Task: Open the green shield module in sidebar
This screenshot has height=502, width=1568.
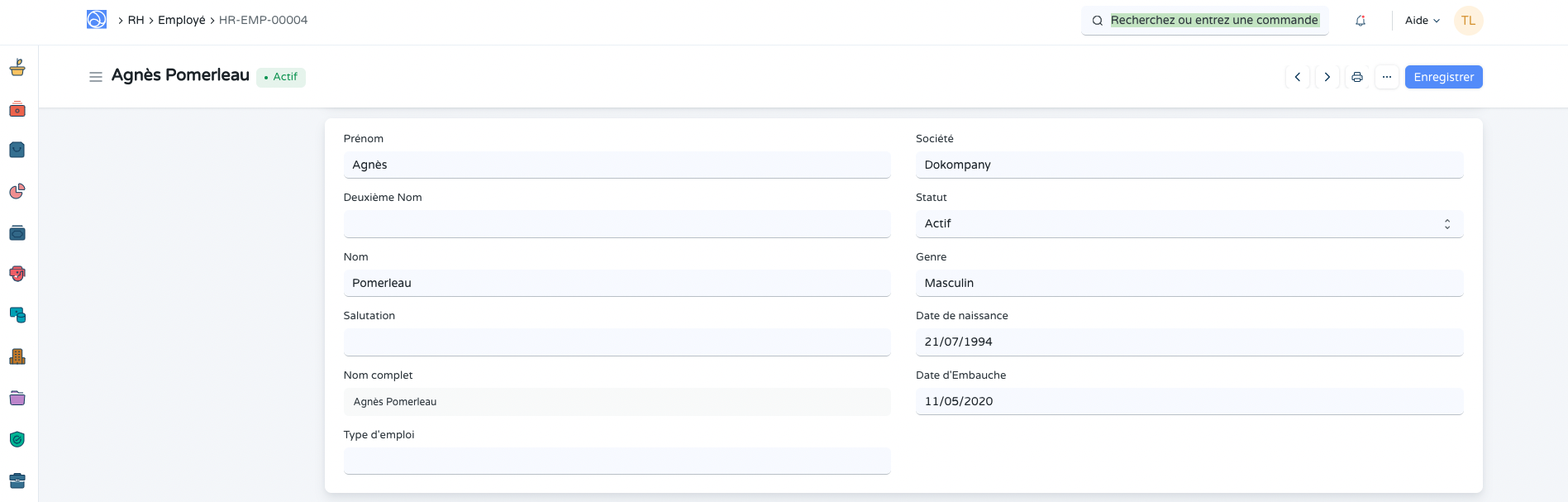Action: [17, 440]
